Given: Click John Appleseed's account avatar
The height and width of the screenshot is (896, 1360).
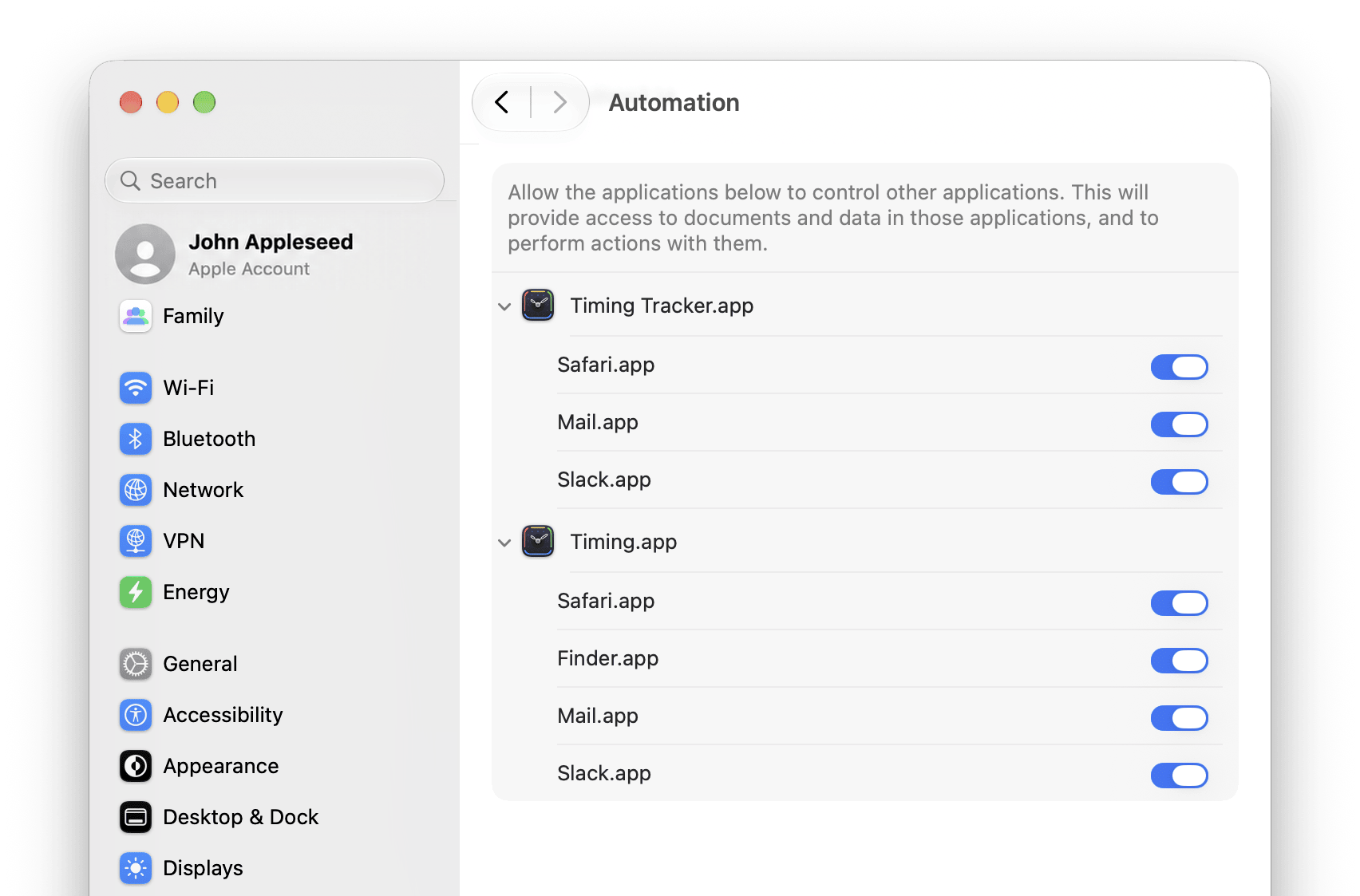Looking at the screenshot, I should (145, 254).
